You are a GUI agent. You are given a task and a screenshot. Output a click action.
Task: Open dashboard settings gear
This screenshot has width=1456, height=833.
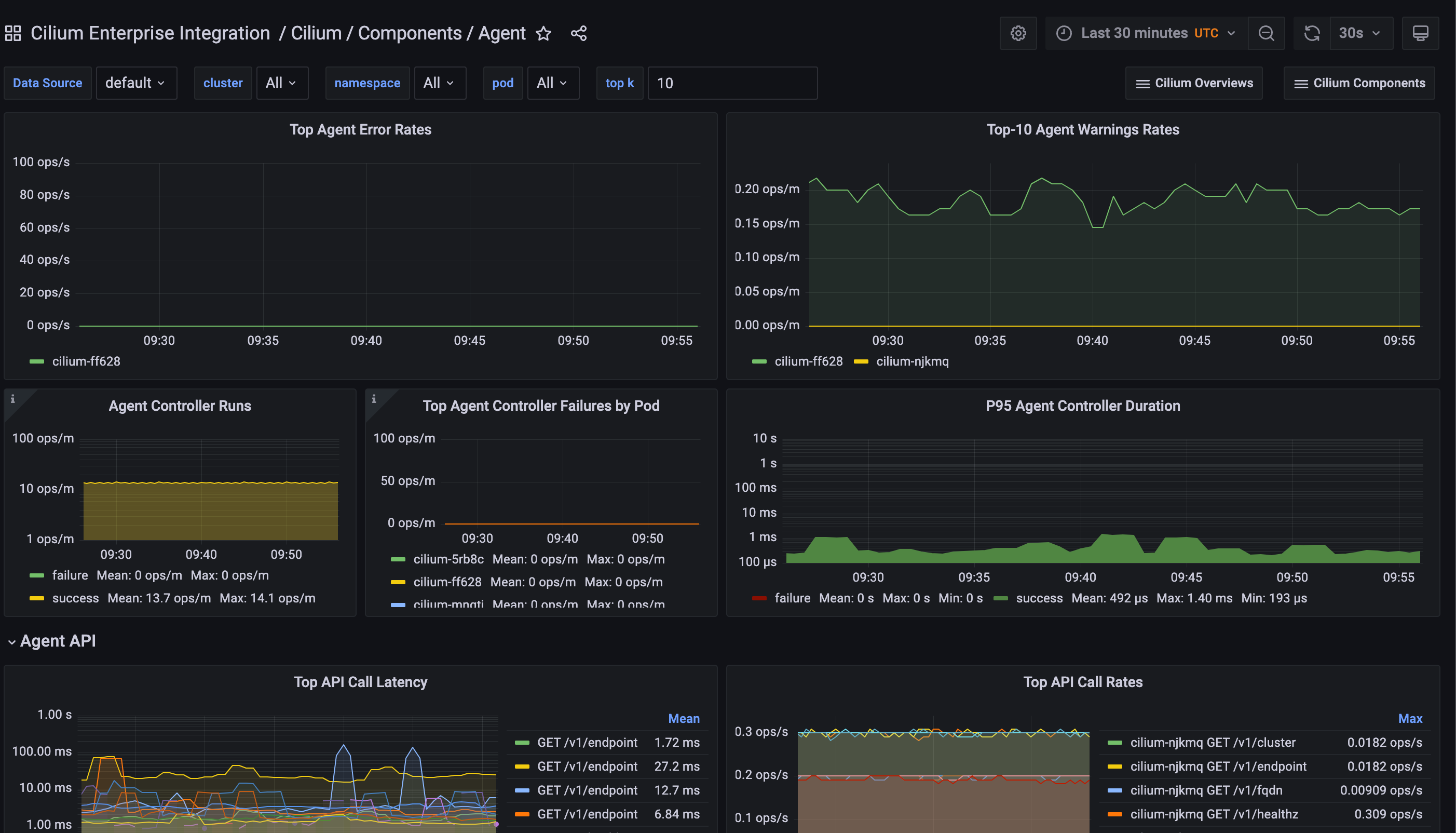pos(1017,33)
